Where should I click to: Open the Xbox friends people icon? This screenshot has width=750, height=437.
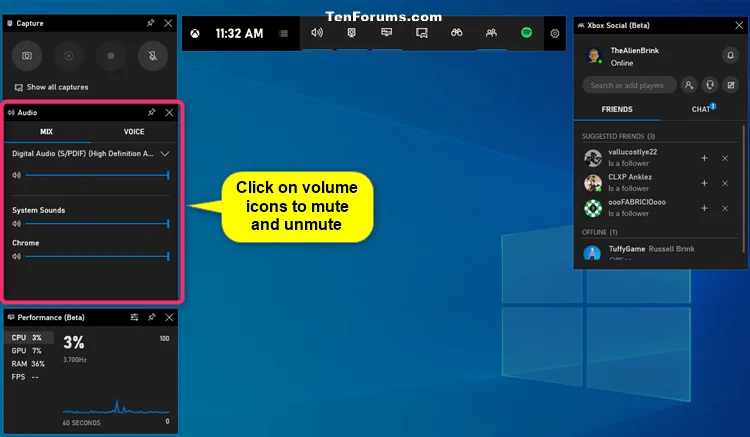pos(491,33)
